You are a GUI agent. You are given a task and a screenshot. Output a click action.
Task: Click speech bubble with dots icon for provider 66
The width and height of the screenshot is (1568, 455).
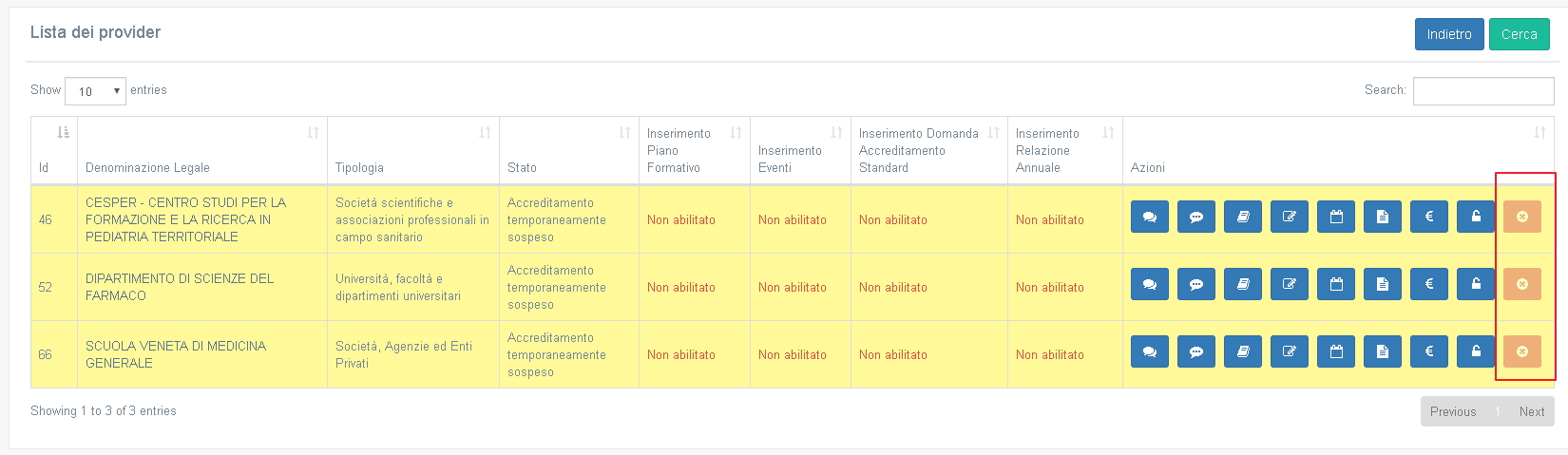1196,351
